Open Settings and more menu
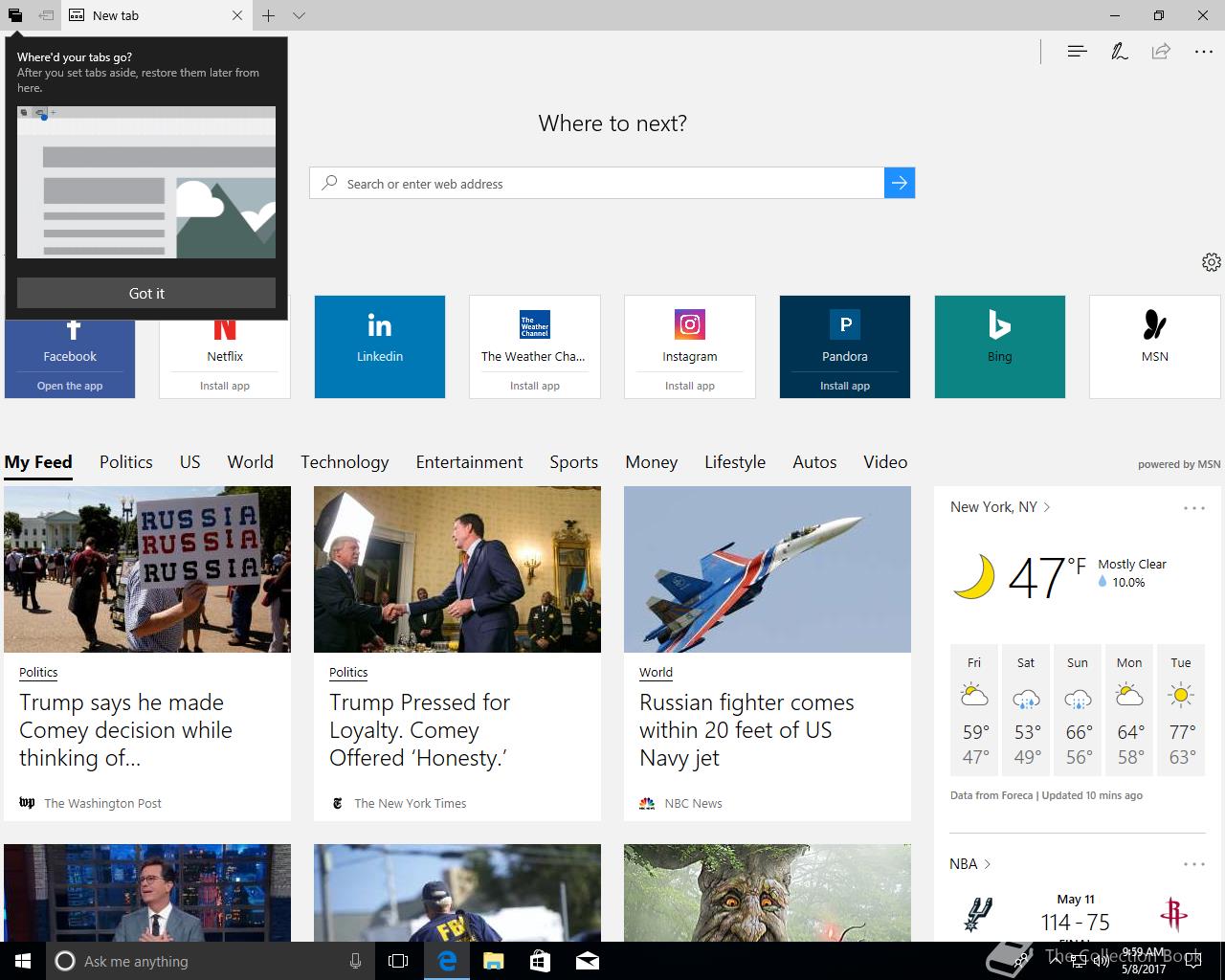 1204,52
